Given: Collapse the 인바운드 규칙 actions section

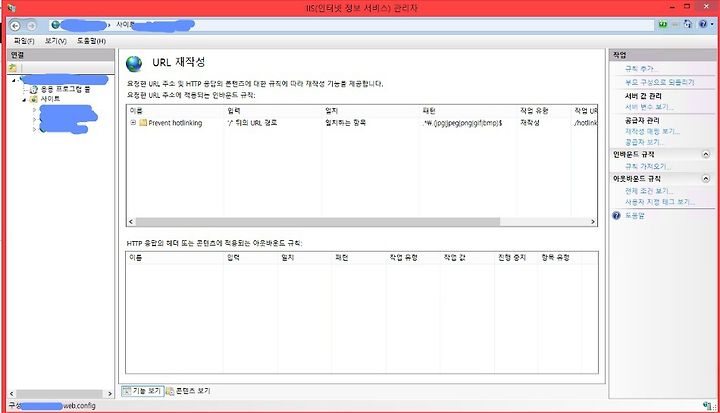Looking at the screenshot, I should tap(706, 154).
